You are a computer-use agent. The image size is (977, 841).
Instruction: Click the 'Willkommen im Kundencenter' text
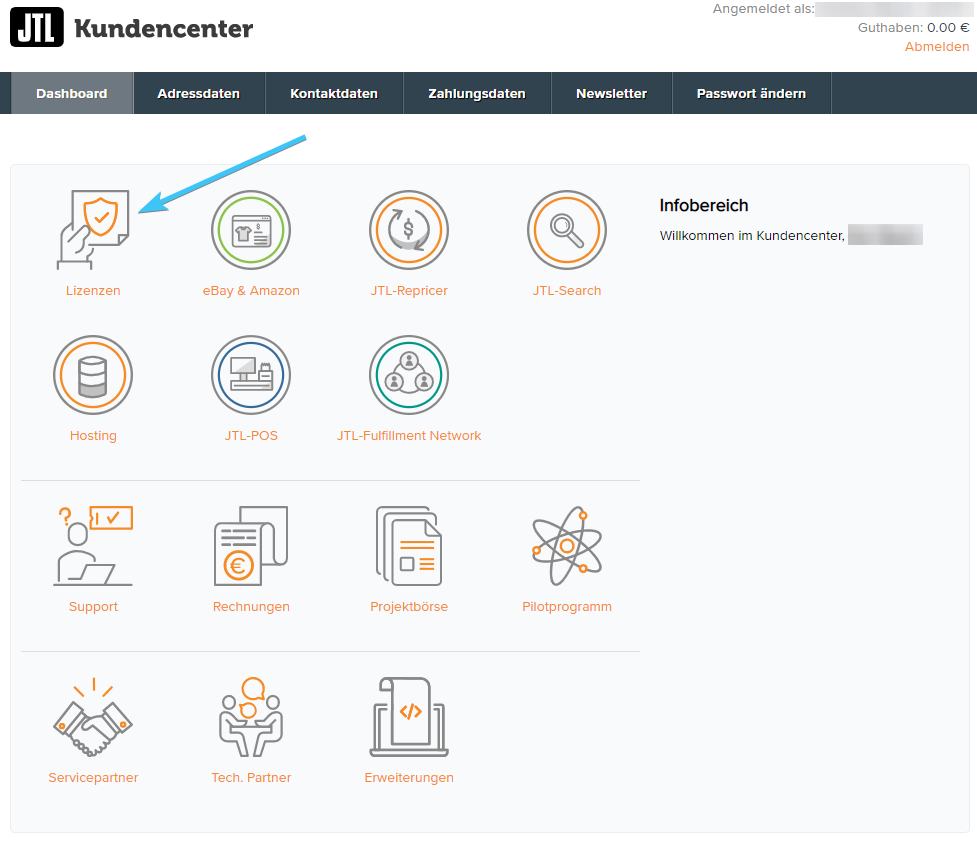tap(752, 236)
